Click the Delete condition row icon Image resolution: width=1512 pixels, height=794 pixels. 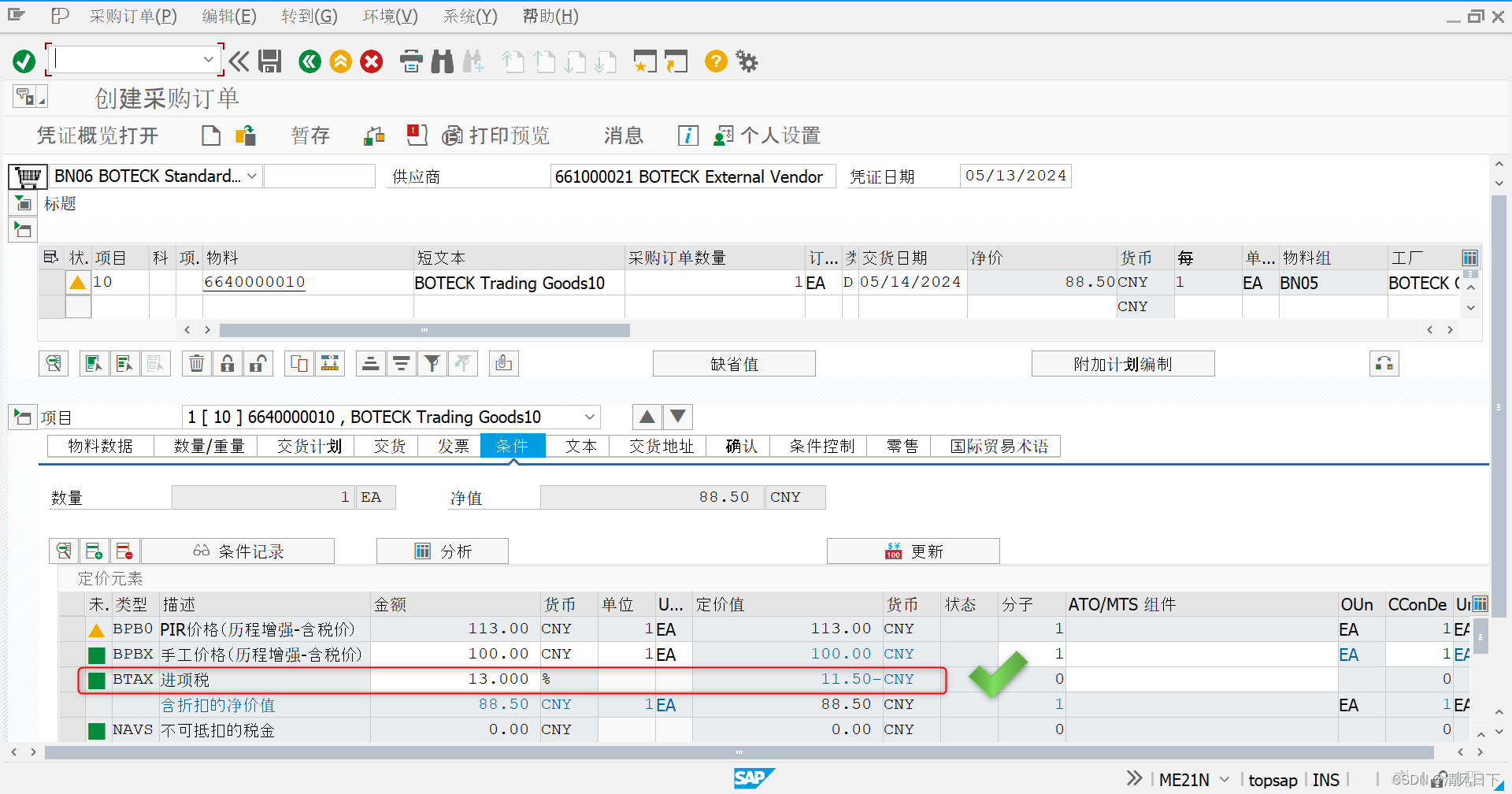[x=124, y=551]
